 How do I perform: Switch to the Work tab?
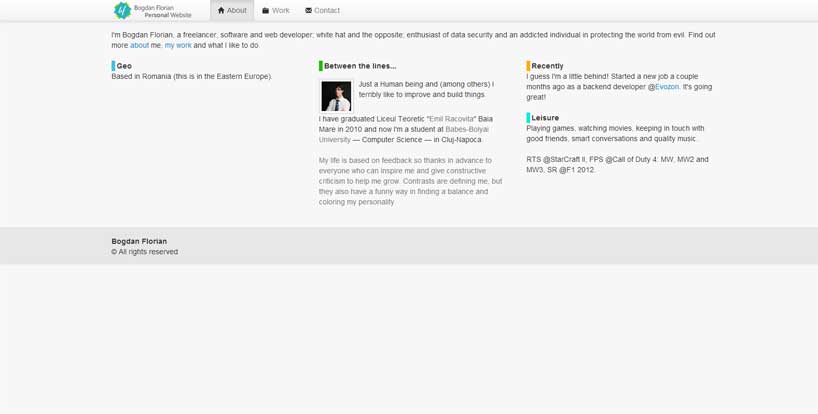point(276,11)
